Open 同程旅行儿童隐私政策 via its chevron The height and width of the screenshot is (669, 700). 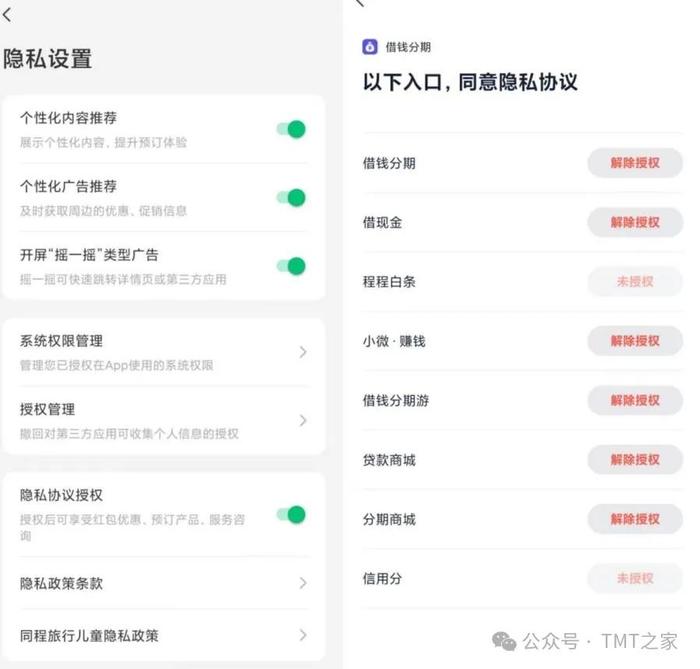point(303,635)
